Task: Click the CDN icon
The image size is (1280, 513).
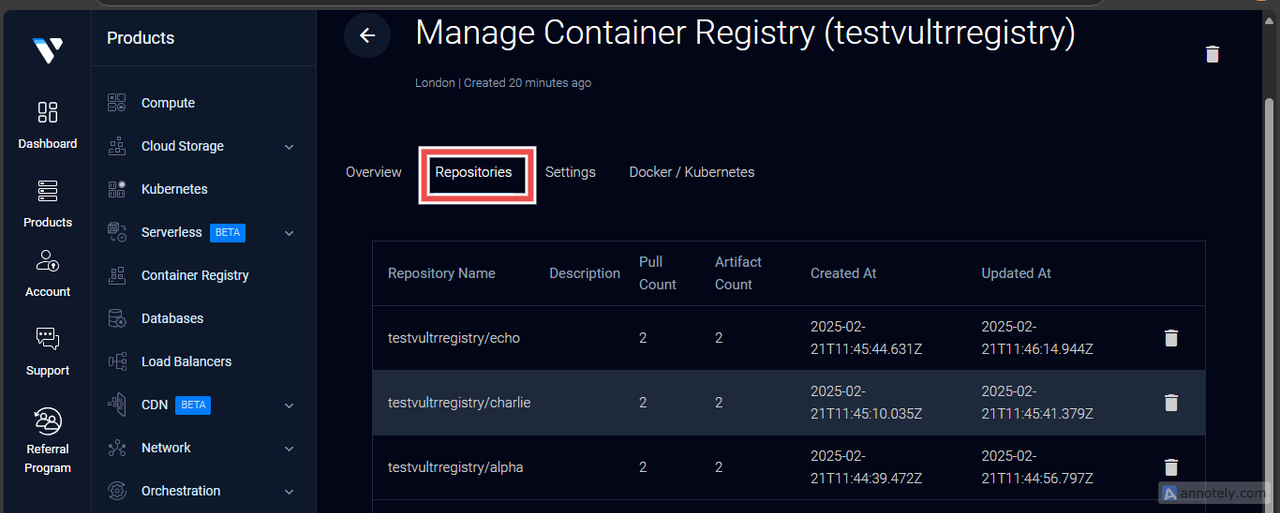Action: (x=117, y=405)
